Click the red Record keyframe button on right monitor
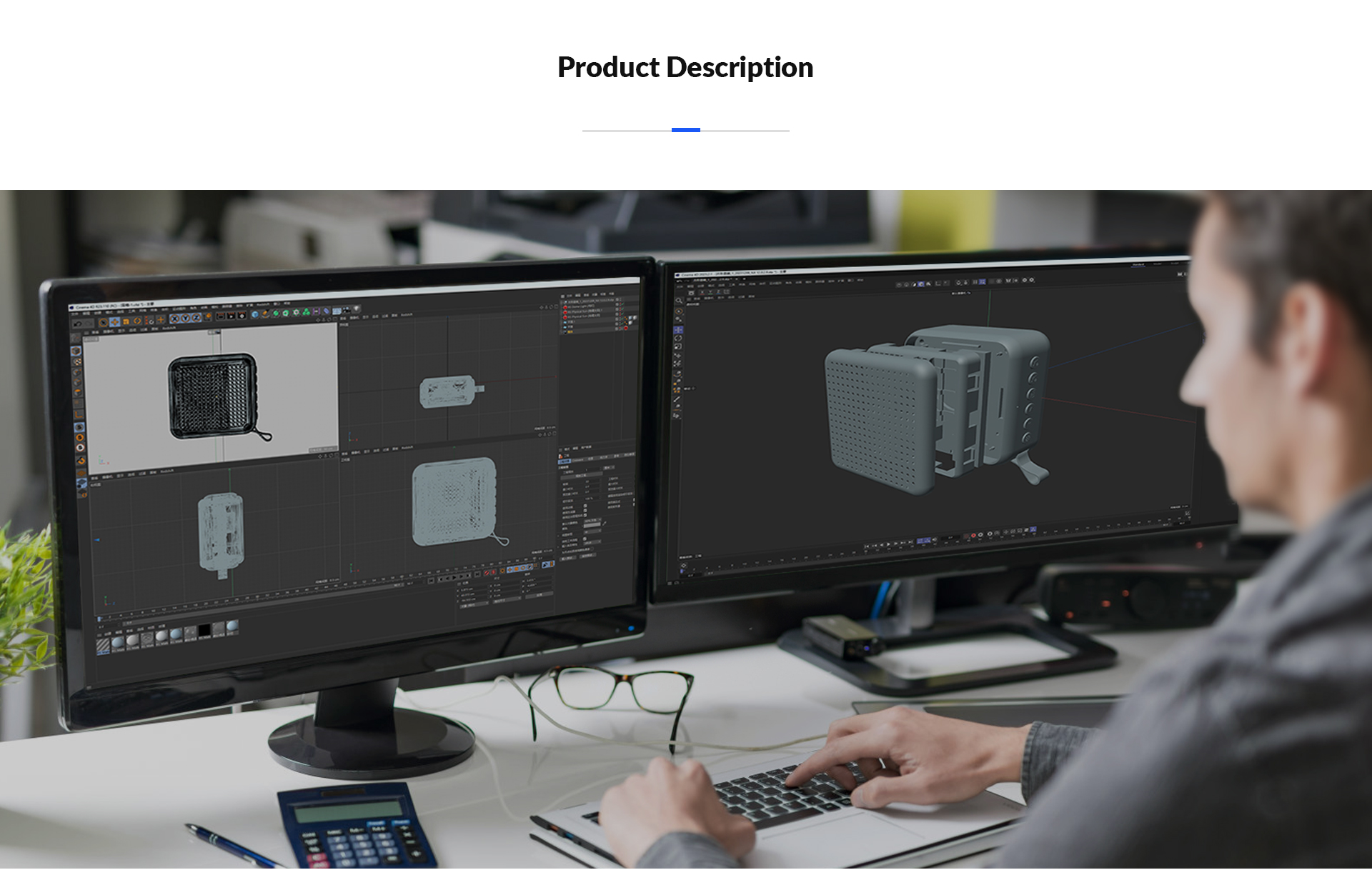 pyautogui.click(x=973, y=535)
